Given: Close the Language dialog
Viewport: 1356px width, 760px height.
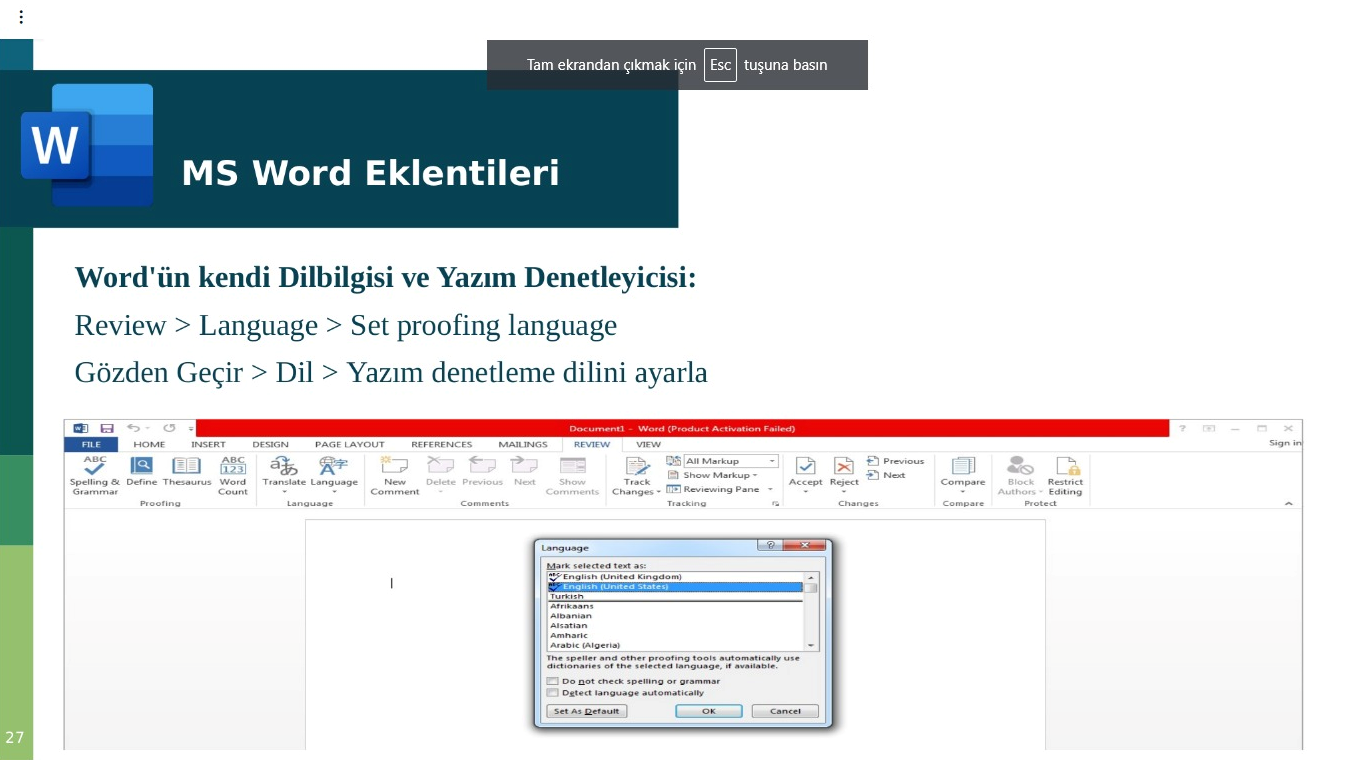Looking at the screenshot, I should pyautogui.click(x=805, y=545).
